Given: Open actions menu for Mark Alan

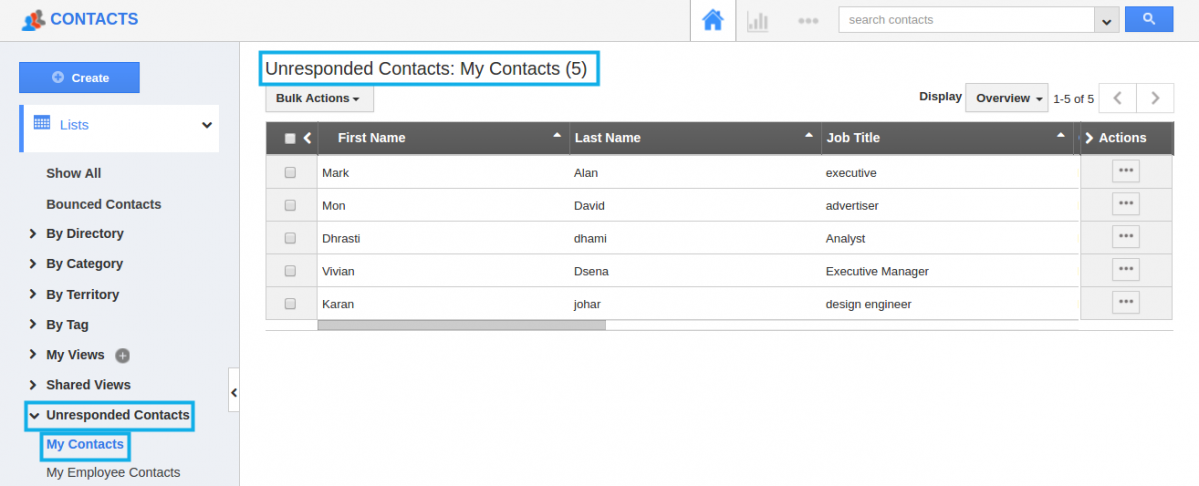Looking at the screenshot, I should click(x=1126, y=171).
